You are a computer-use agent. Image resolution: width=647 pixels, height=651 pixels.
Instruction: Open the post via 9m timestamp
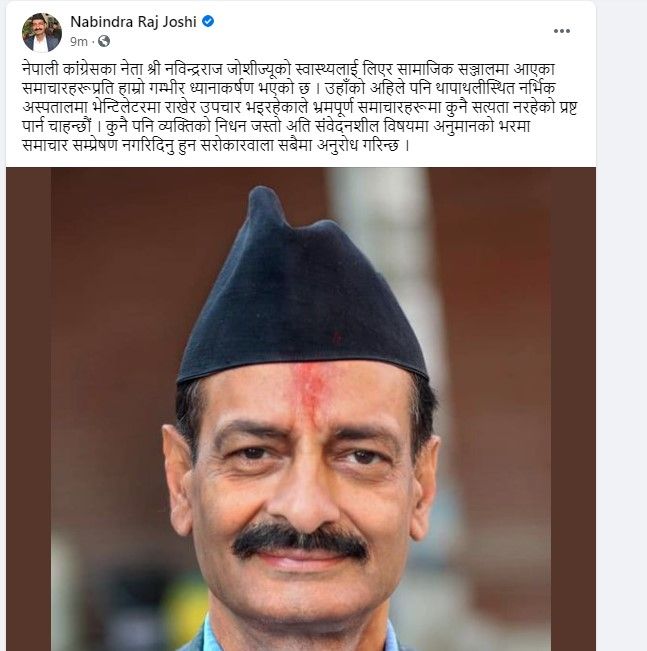pyautogui.click(x=79, y=42)
